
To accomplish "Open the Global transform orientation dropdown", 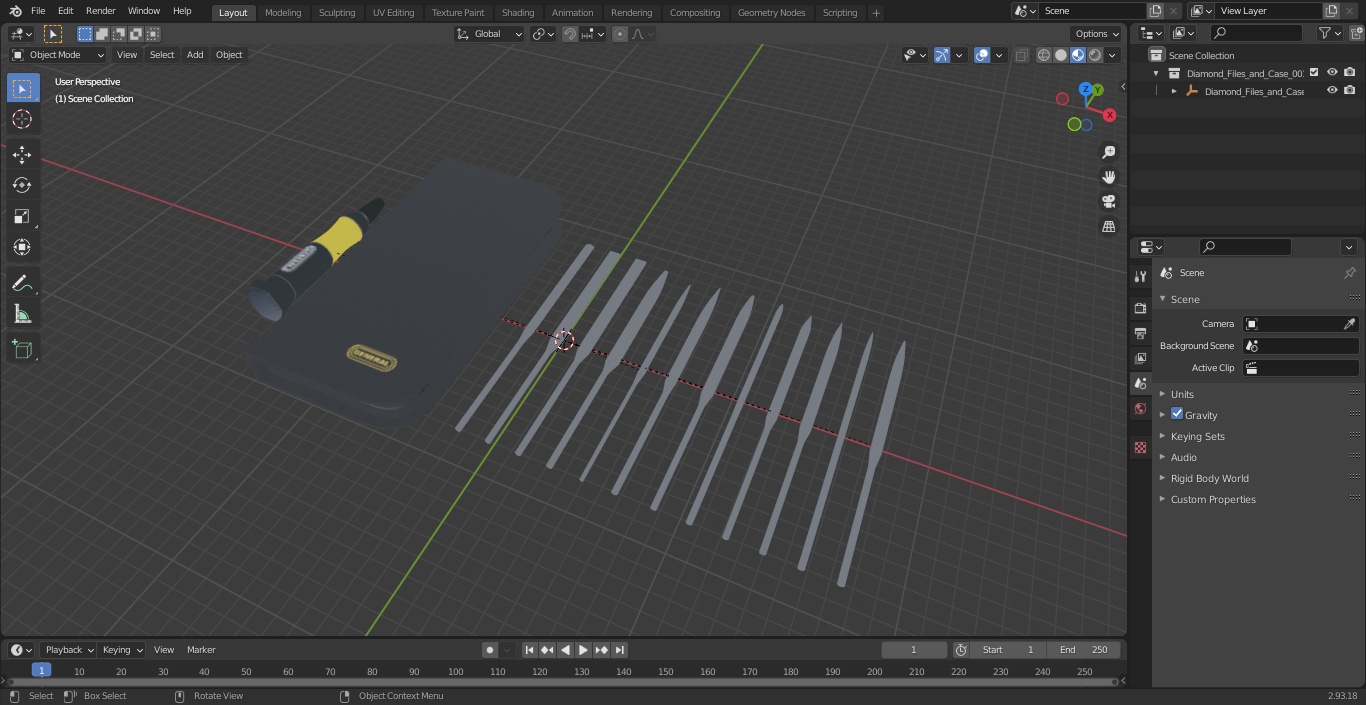I will (x=489, y=34).
